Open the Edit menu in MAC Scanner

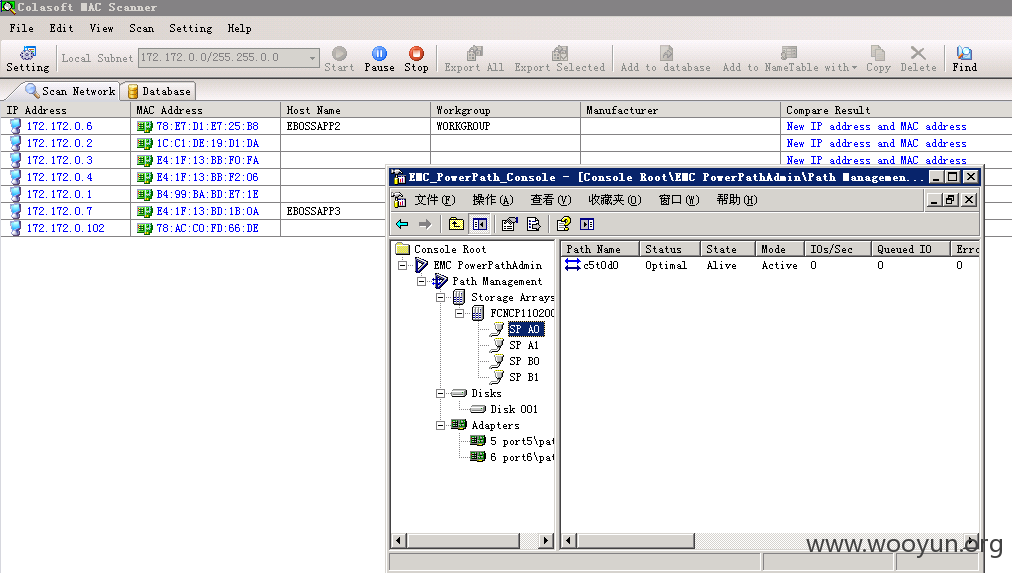click(x=61, y=28)
